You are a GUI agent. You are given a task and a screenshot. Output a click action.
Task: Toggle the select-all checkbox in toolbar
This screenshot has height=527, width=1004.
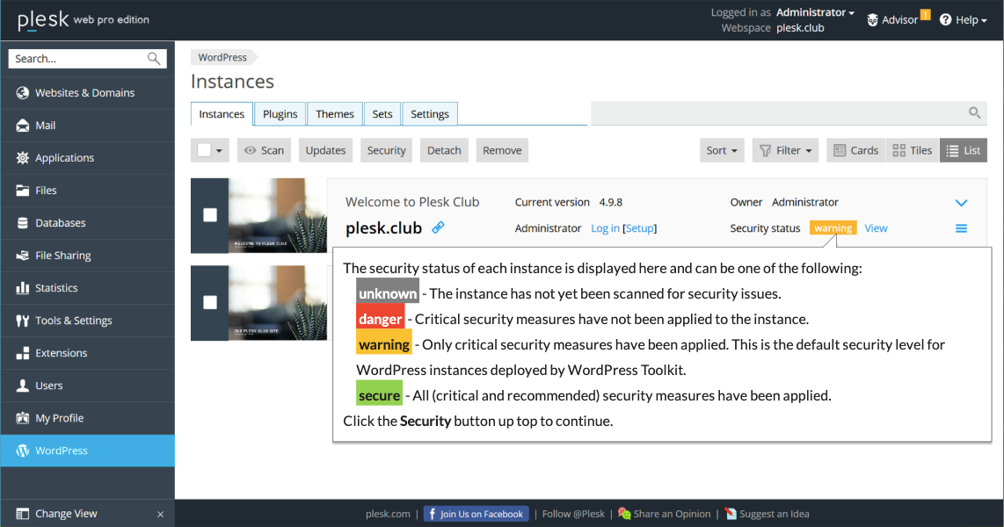coord(204,150)
